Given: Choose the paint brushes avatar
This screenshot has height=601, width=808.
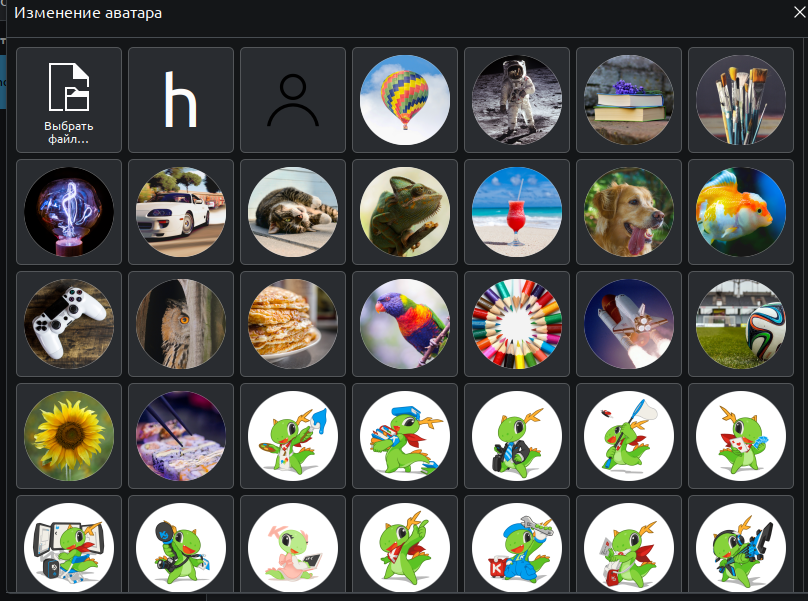Looking at the screenshot, I should tap(740, 100).
